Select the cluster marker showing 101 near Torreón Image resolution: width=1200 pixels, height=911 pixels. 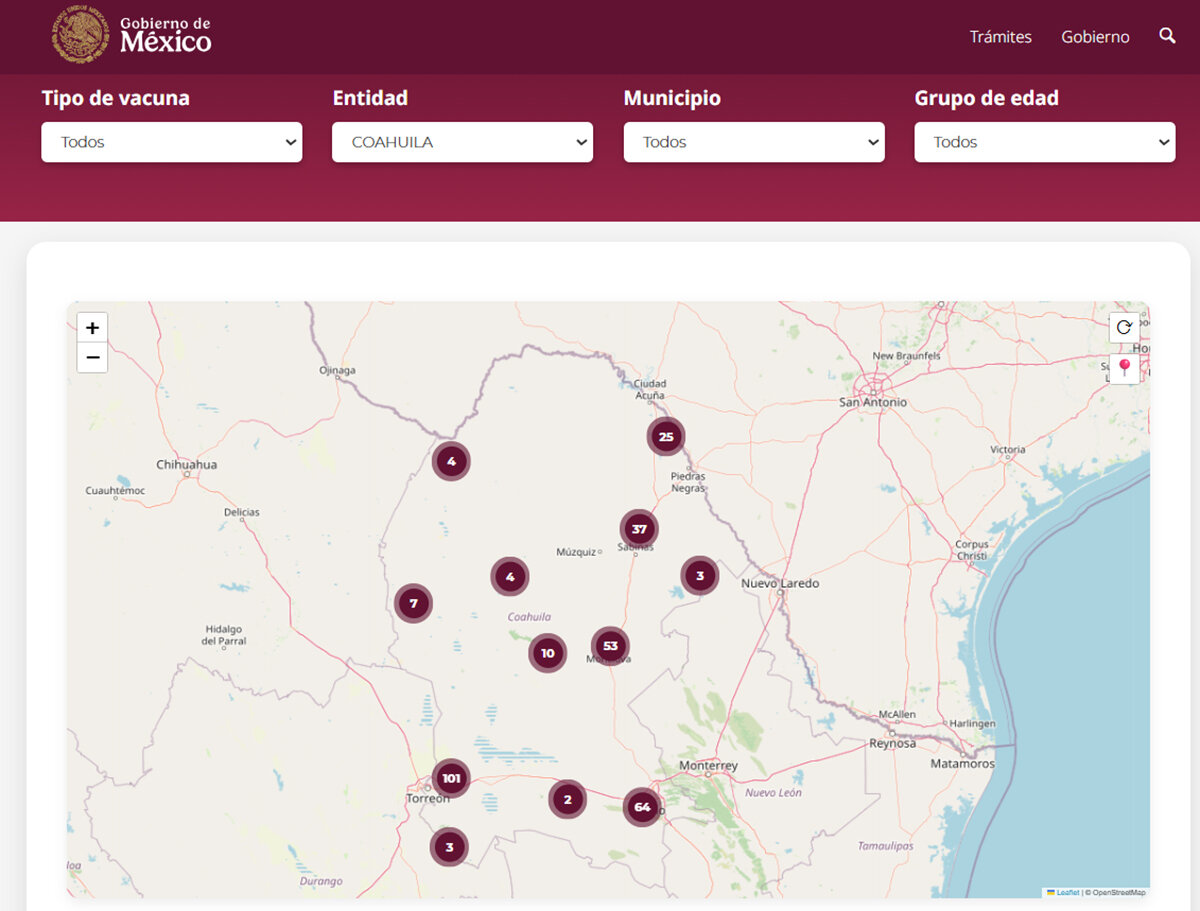[x=451, y=778]
